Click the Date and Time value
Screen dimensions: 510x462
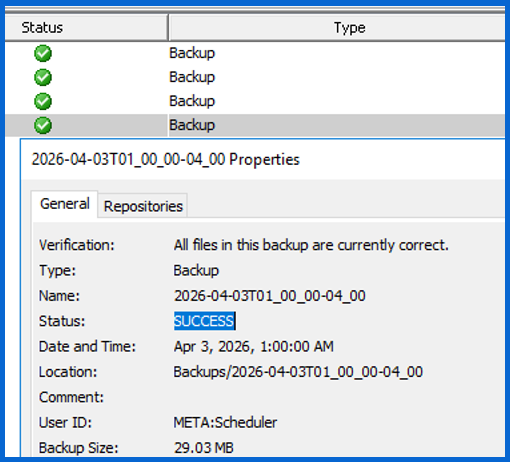254,346
